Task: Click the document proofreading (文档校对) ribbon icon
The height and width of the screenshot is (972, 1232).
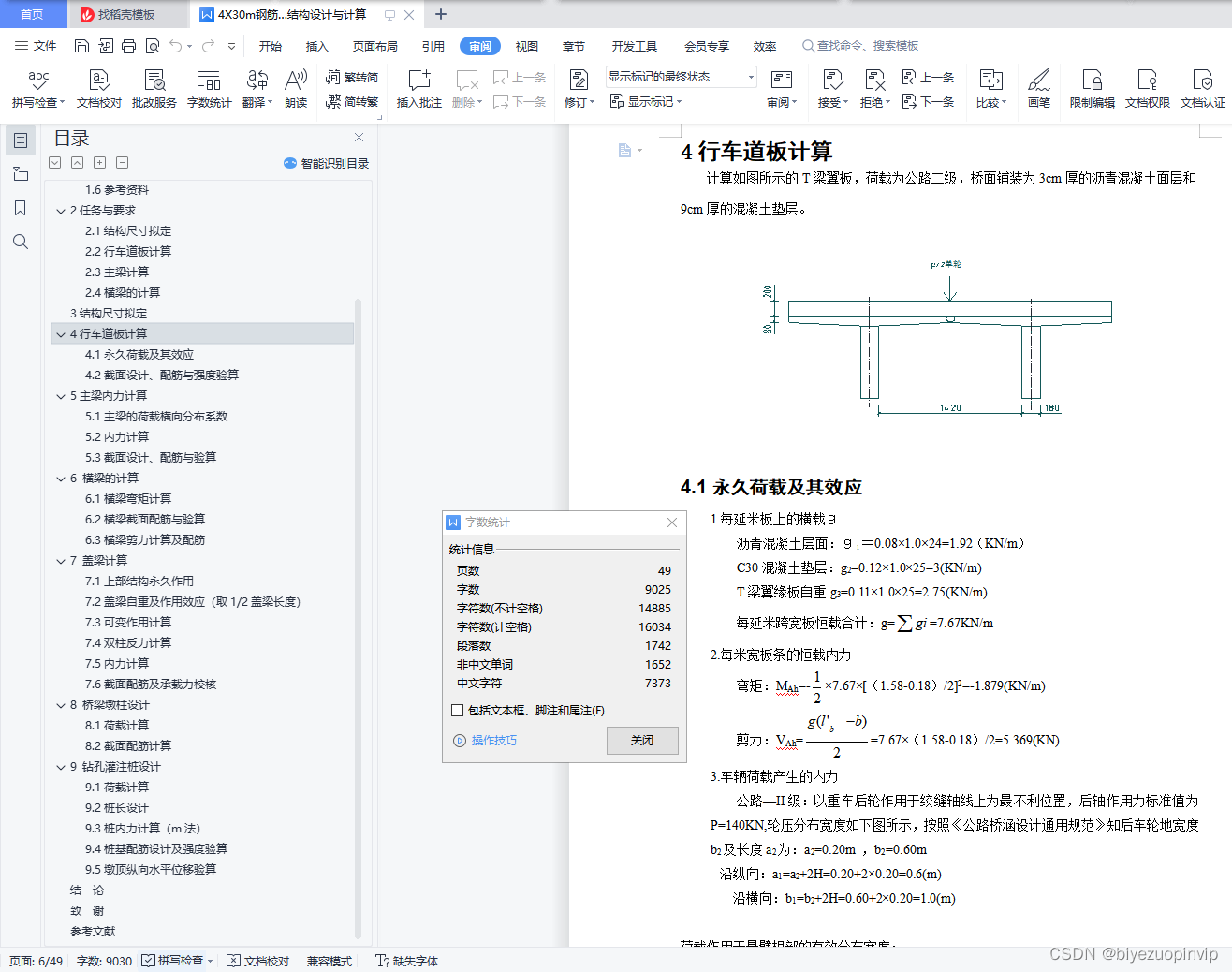Action: [x=99, y=89]
